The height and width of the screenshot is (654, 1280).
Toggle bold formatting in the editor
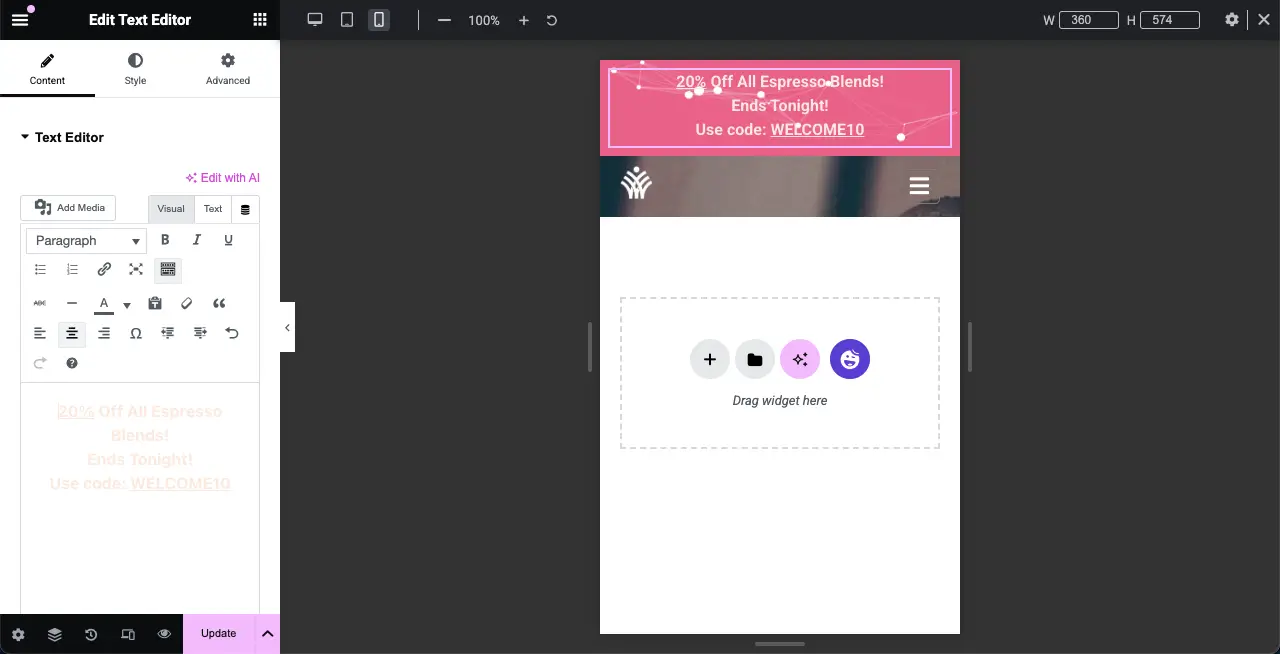click(165, 240)
